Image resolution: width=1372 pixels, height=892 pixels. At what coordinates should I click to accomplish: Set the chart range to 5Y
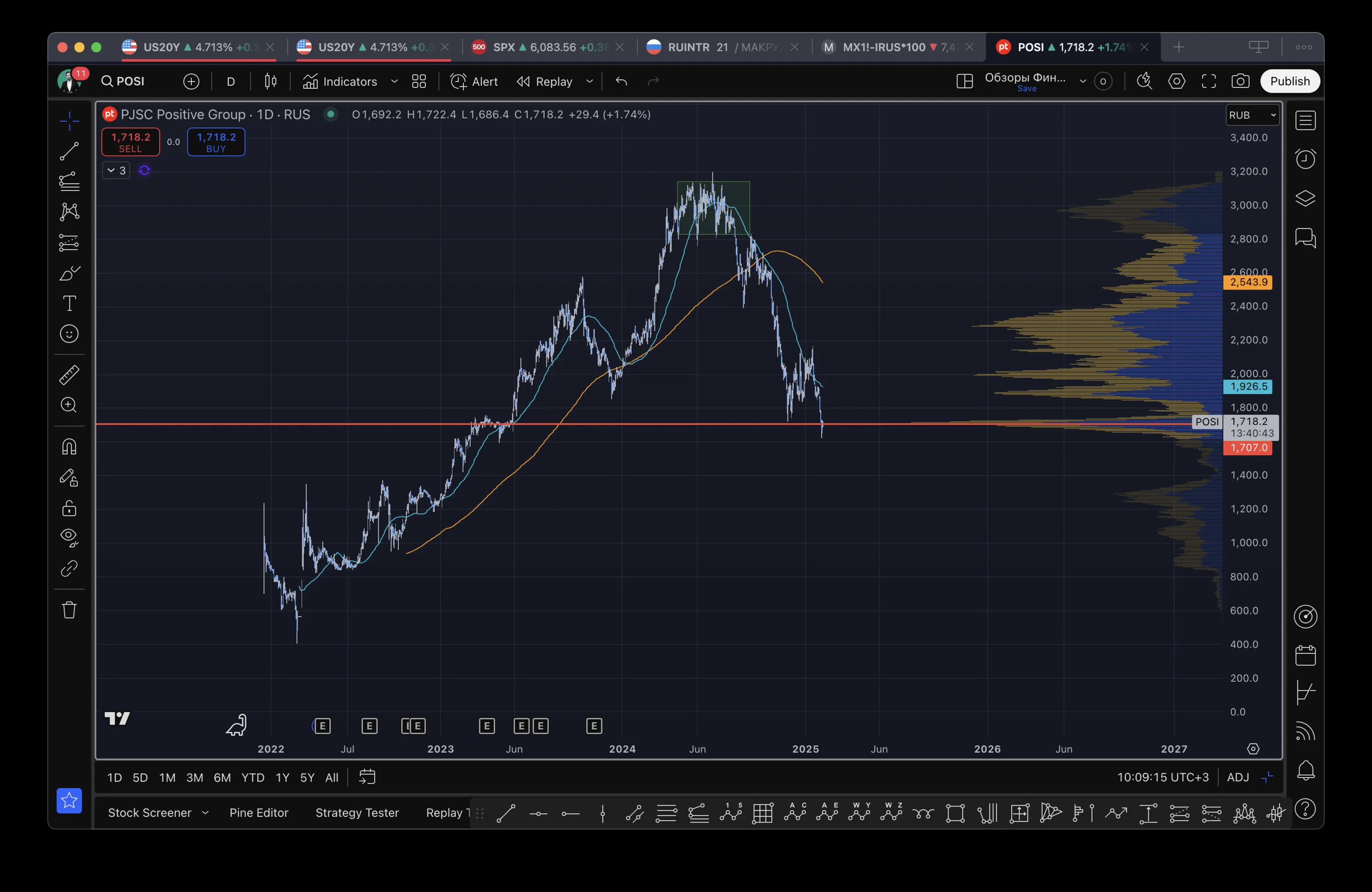point(307,777)
